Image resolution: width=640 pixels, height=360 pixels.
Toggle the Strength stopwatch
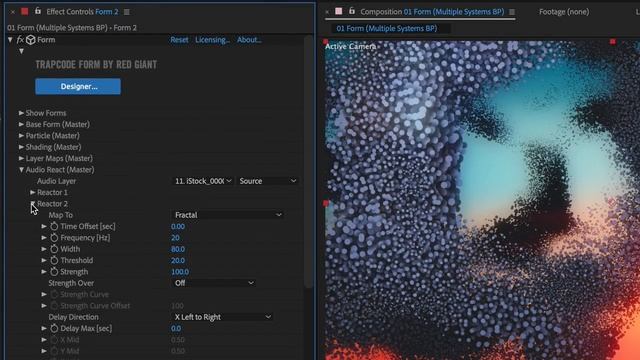[x=54, y=271]
